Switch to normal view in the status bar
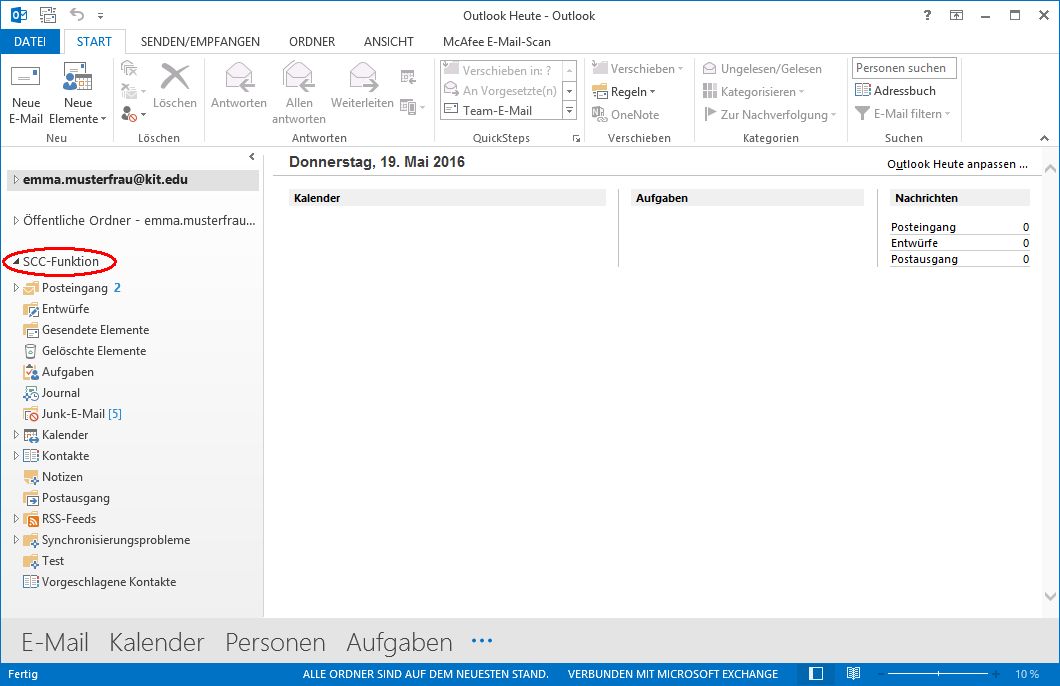The width and height of the screenshot is (1060, 686). coord(816,674)
